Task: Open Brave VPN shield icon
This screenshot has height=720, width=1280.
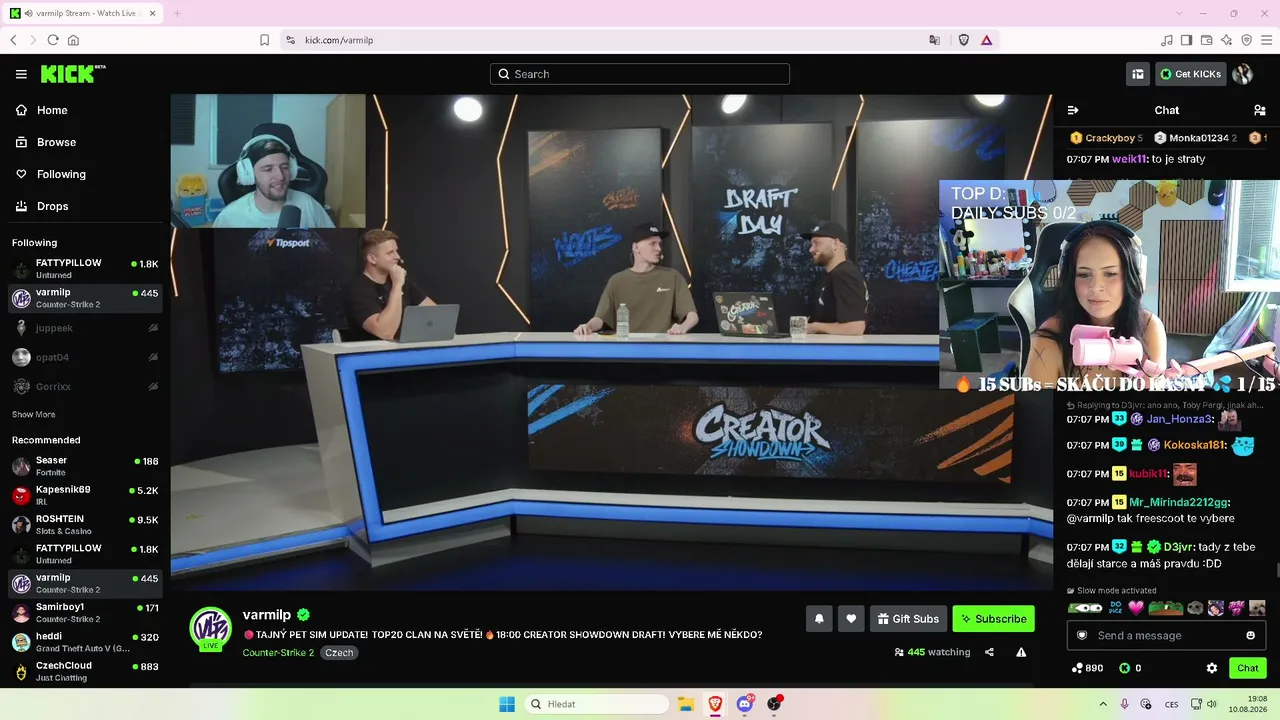Action: [x=1247, y=40]
